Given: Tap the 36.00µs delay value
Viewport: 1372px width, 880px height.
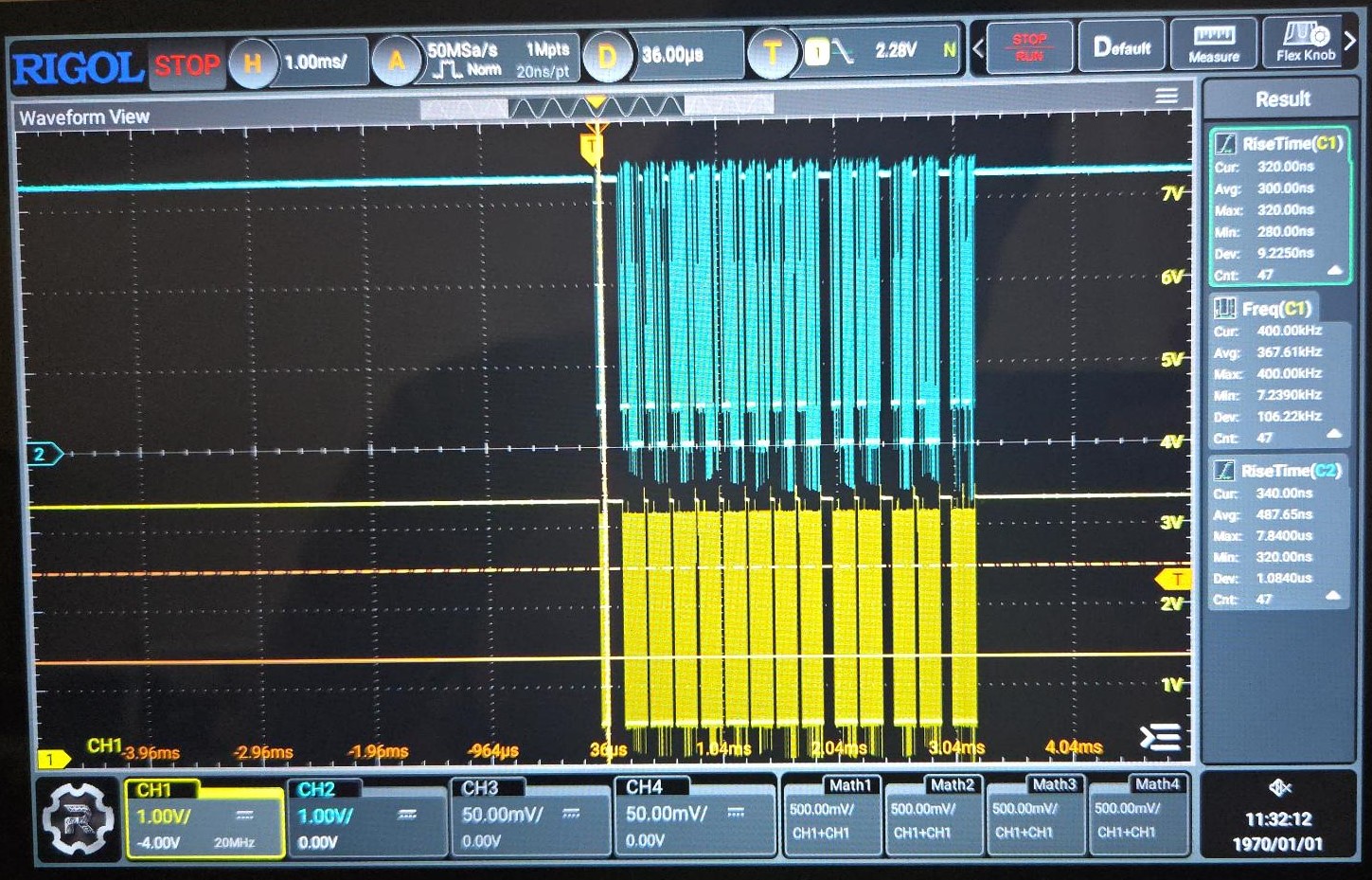Looking at the screenshot, I should point(673,55).
